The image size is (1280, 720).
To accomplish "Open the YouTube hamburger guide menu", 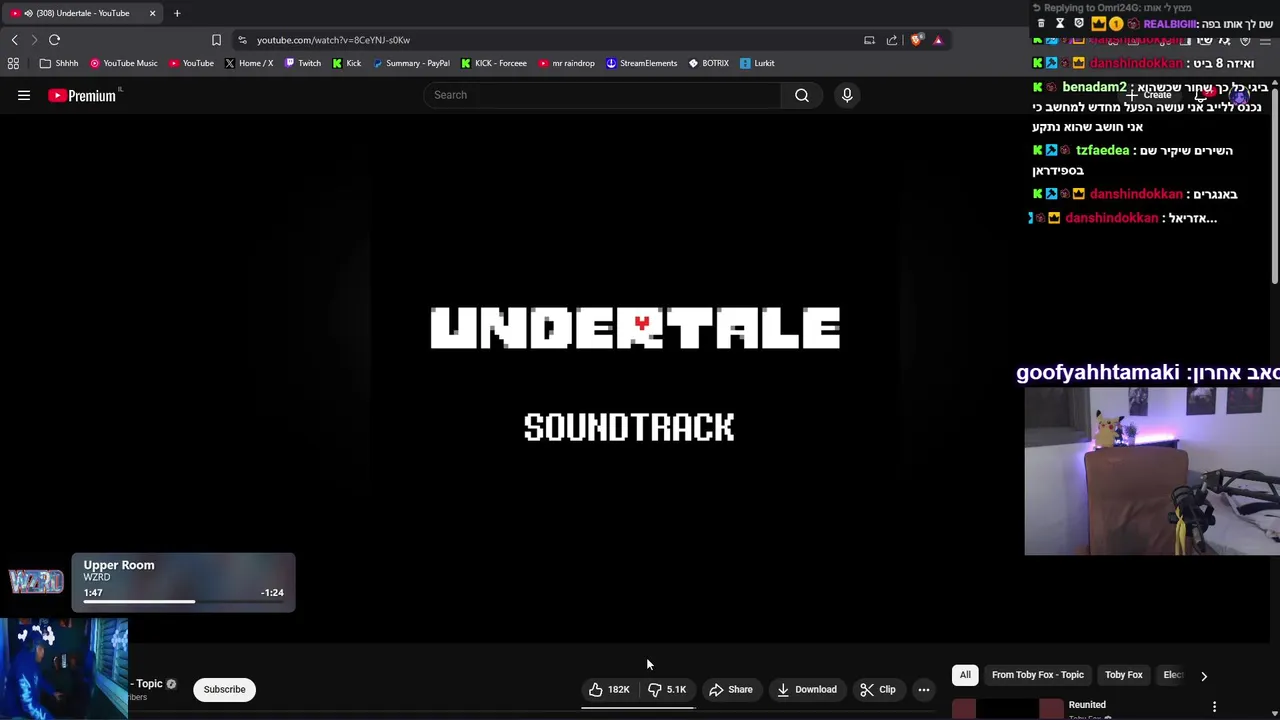I will [x=24, y=95].
